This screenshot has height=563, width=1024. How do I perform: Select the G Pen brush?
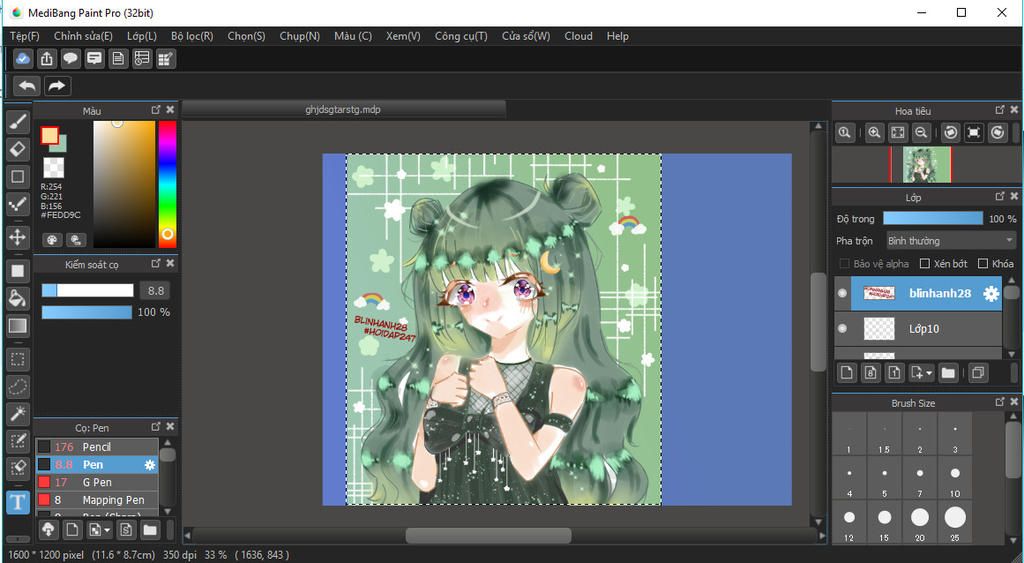tap(97, 482)
